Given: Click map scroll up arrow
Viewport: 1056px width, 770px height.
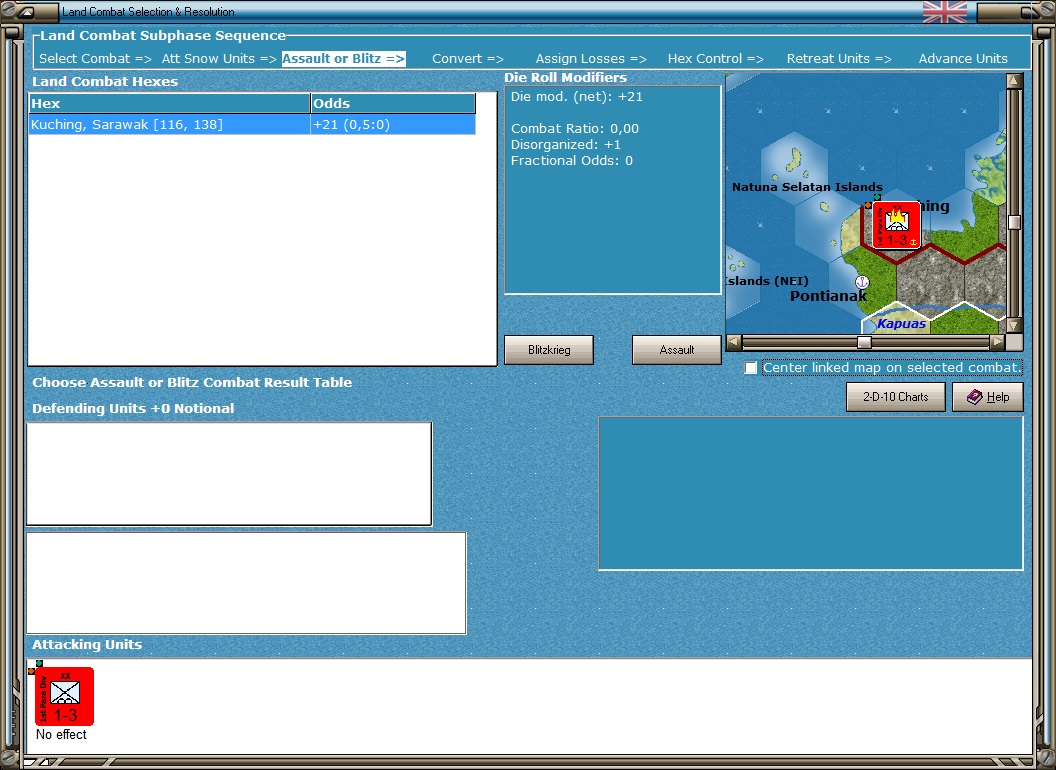Looking at the screenshot, I should click(1014, 81).
